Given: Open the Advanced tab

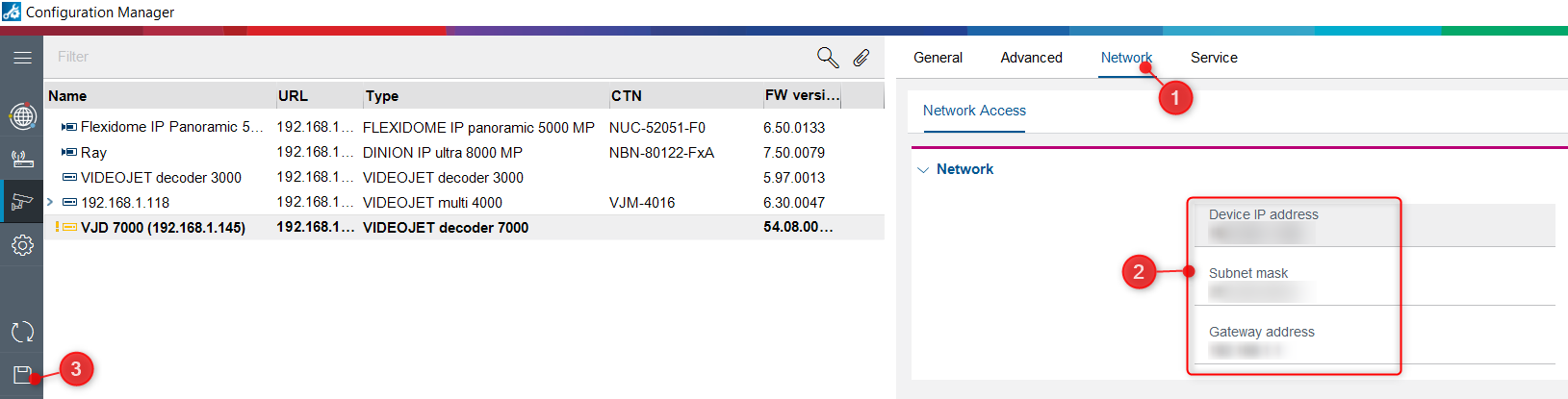Looking at the screenshot, I should pyautogui.click(x=1031, y=58).
